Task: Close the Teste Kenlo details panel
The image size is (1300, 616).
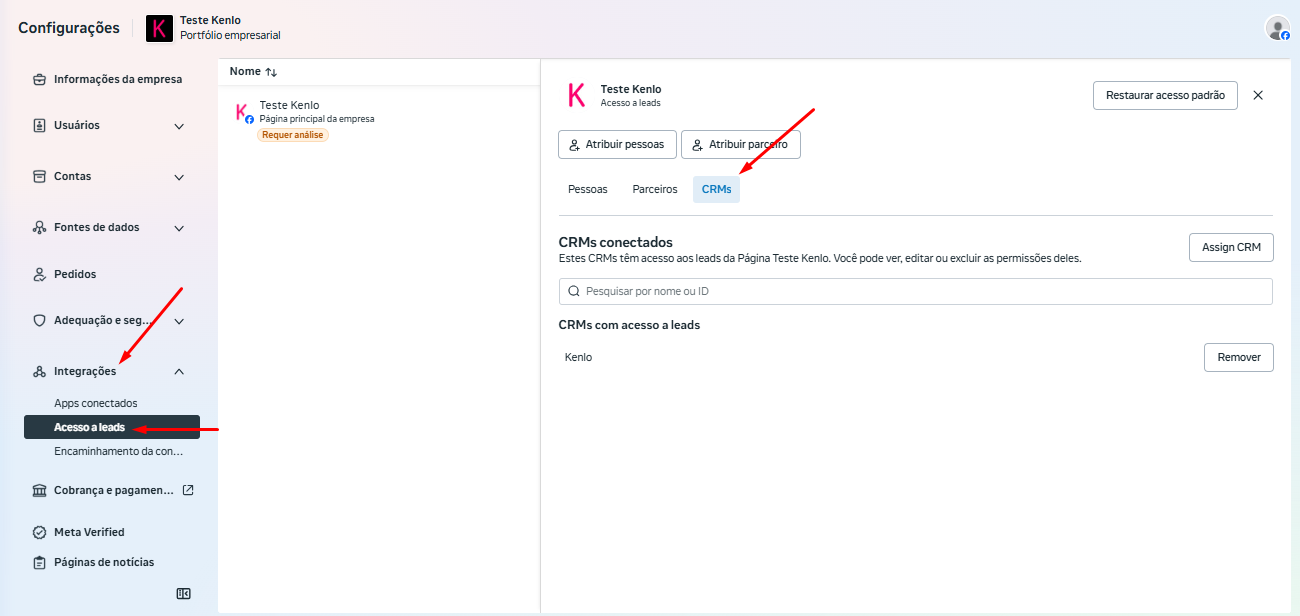Action: click(1258, 95)
